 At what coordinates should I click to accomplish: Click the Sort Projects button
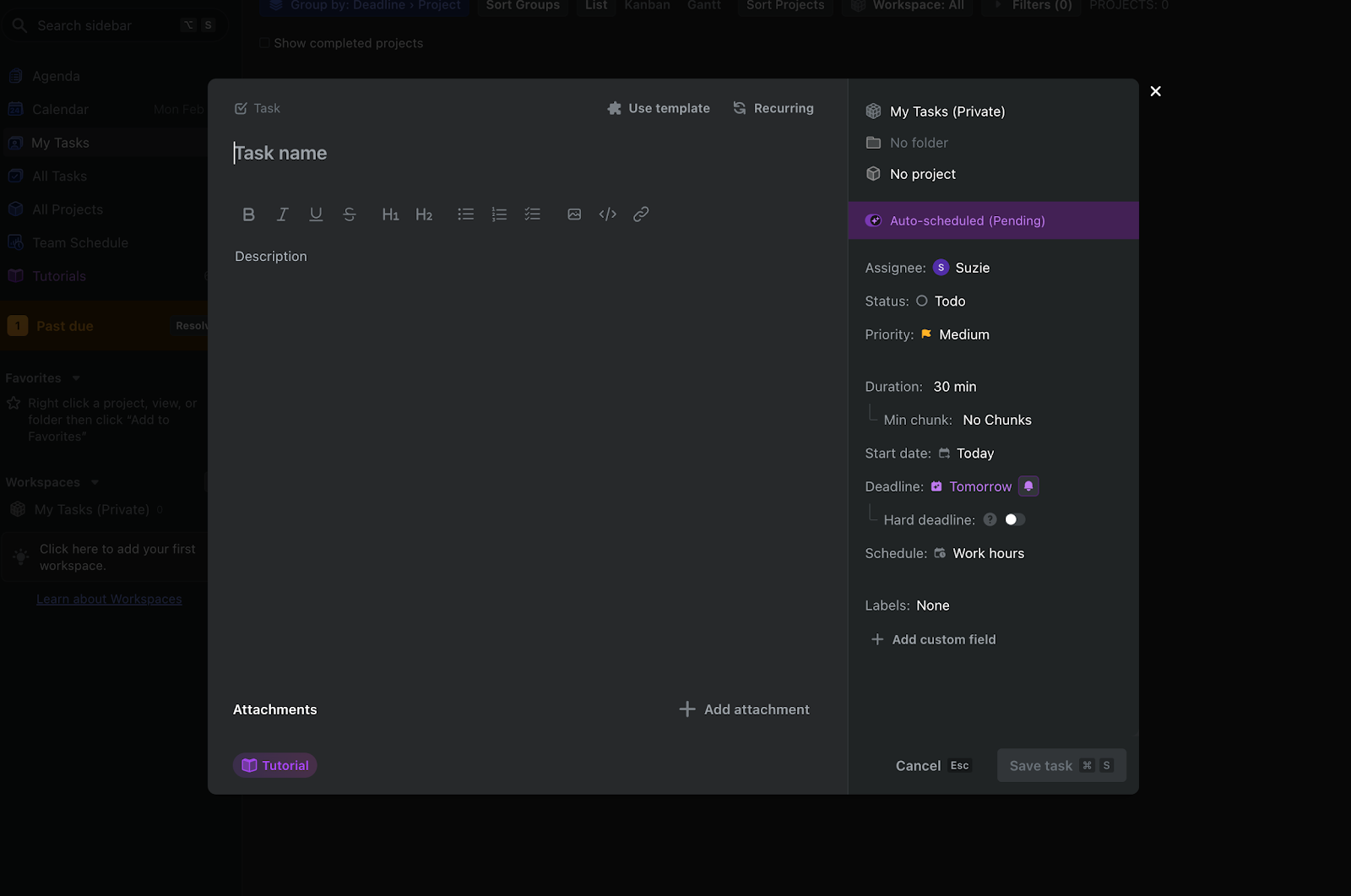point(785,6)
